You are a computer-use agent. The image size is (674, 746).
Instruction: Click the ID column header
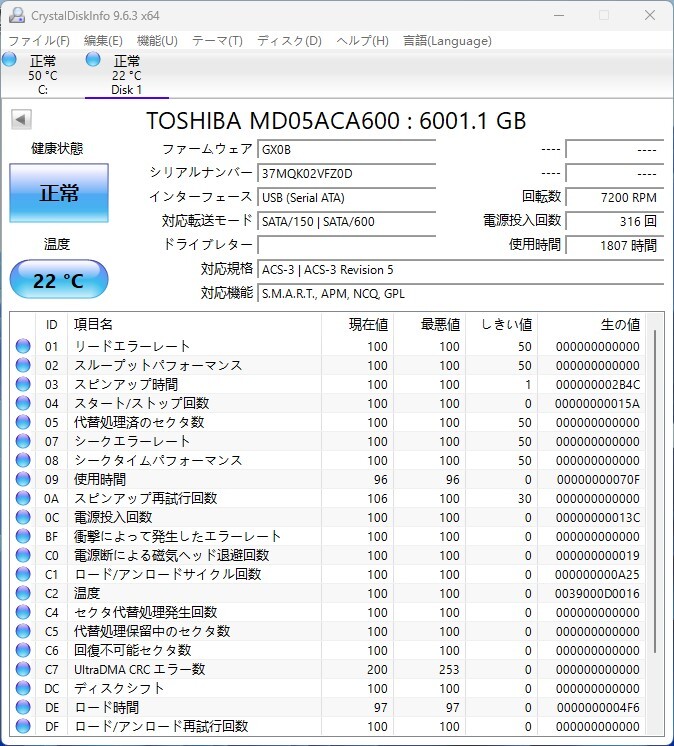tap(51, 324)
